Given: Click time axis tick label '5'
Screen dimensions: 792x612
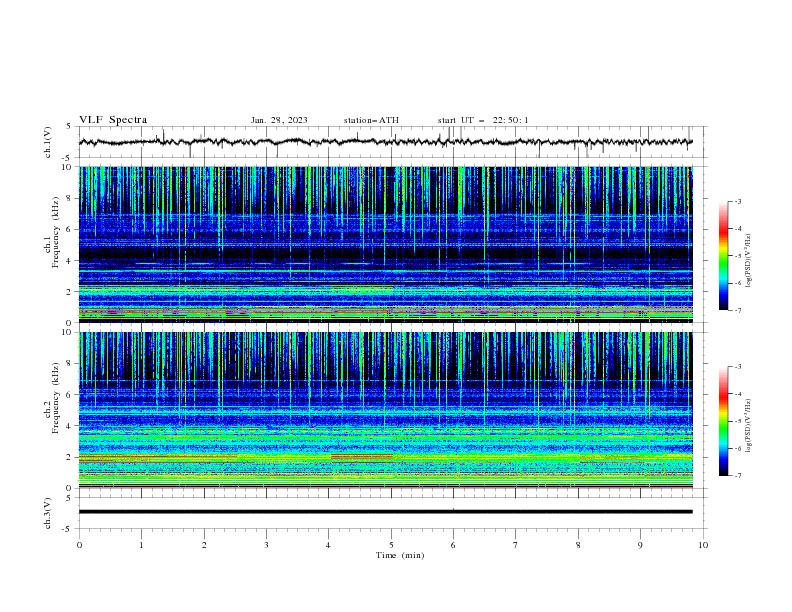Looking at the screenshot, I should point(391,545).
